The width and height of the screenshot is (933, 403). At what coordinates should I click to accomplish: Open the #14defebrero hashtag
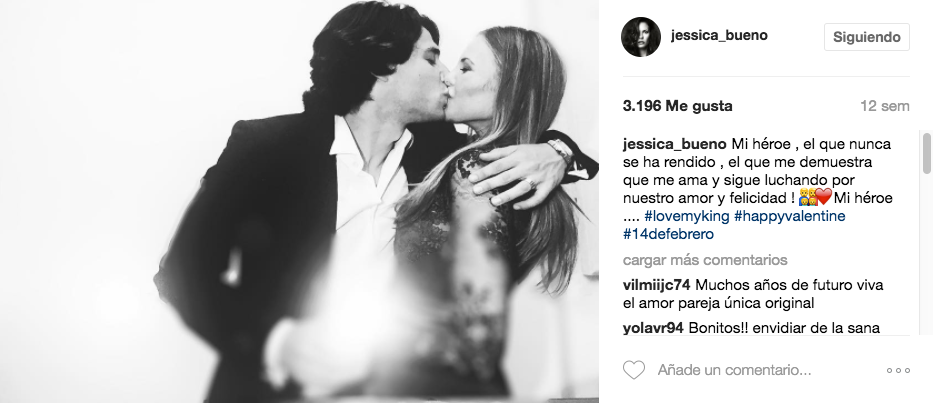[667, 233]
